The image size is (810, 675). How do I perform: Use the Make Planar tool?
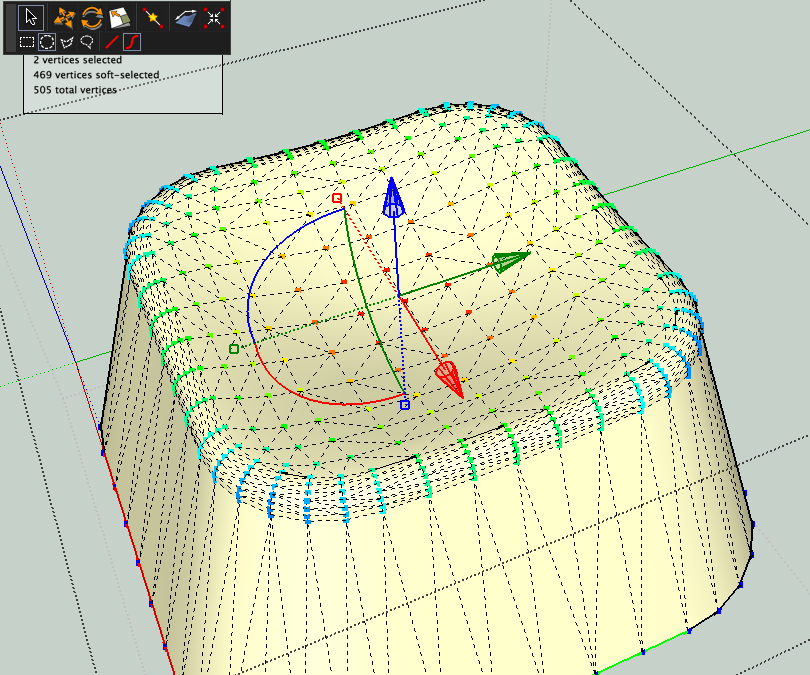(x=185, y=17)
